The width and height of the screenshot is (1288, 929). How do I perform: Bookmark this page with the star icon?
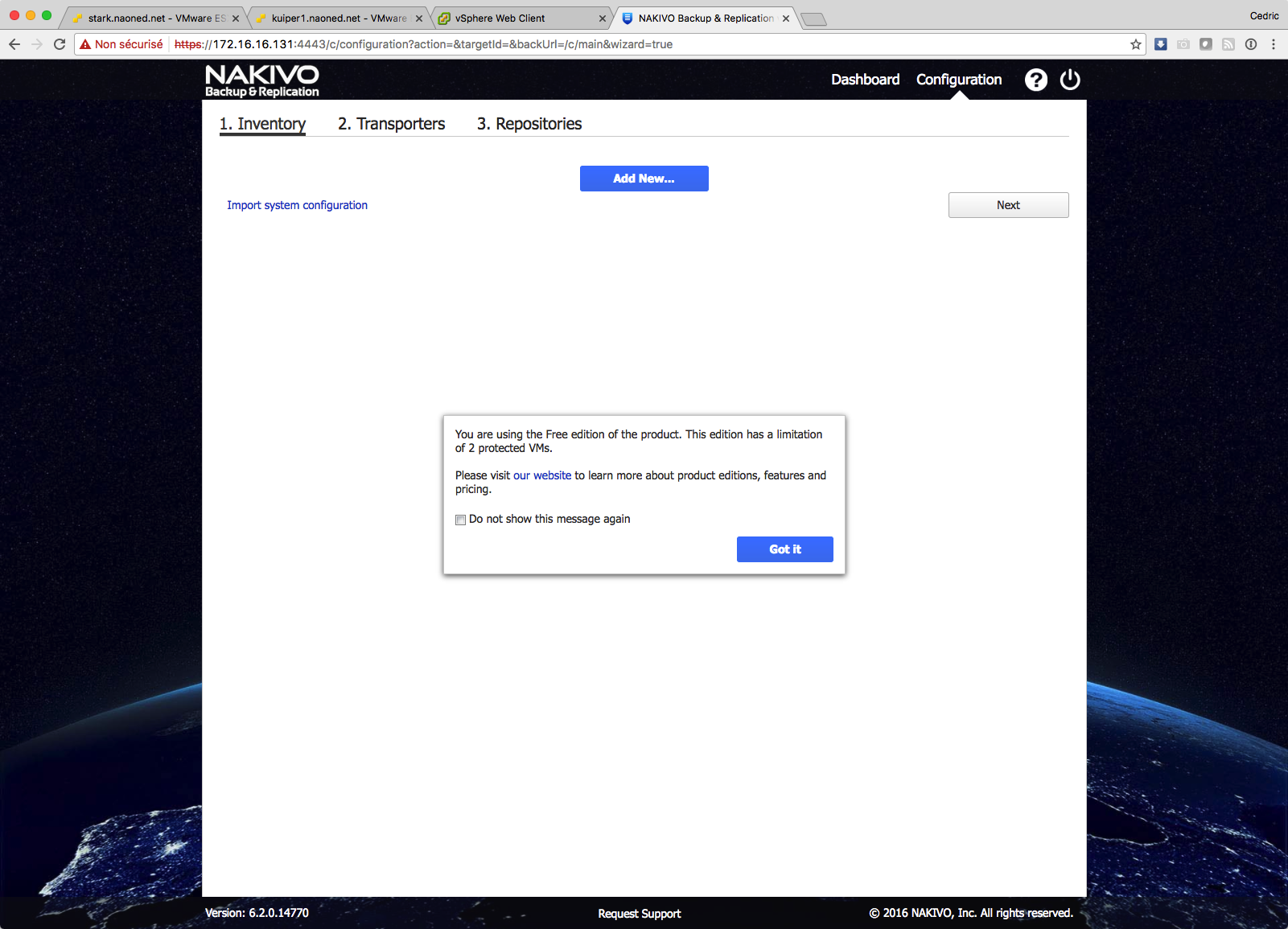[x=1135, y=44]
